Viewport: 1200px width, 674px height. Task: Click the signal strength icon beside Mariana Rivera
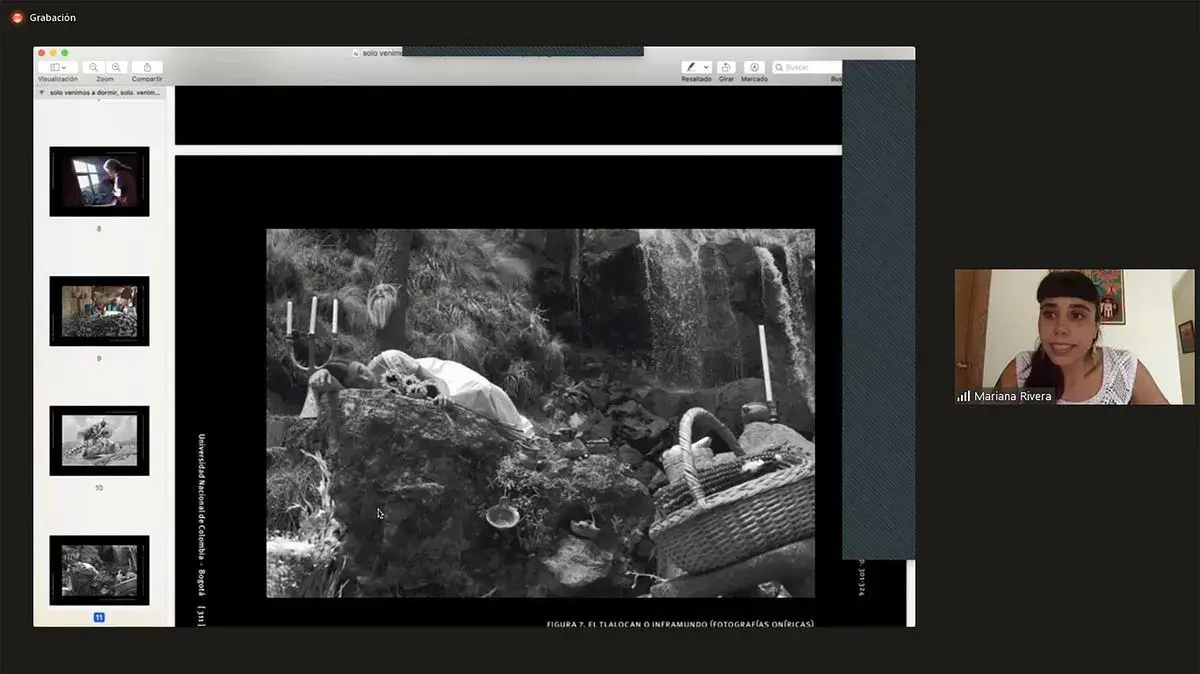pos(964,396)
